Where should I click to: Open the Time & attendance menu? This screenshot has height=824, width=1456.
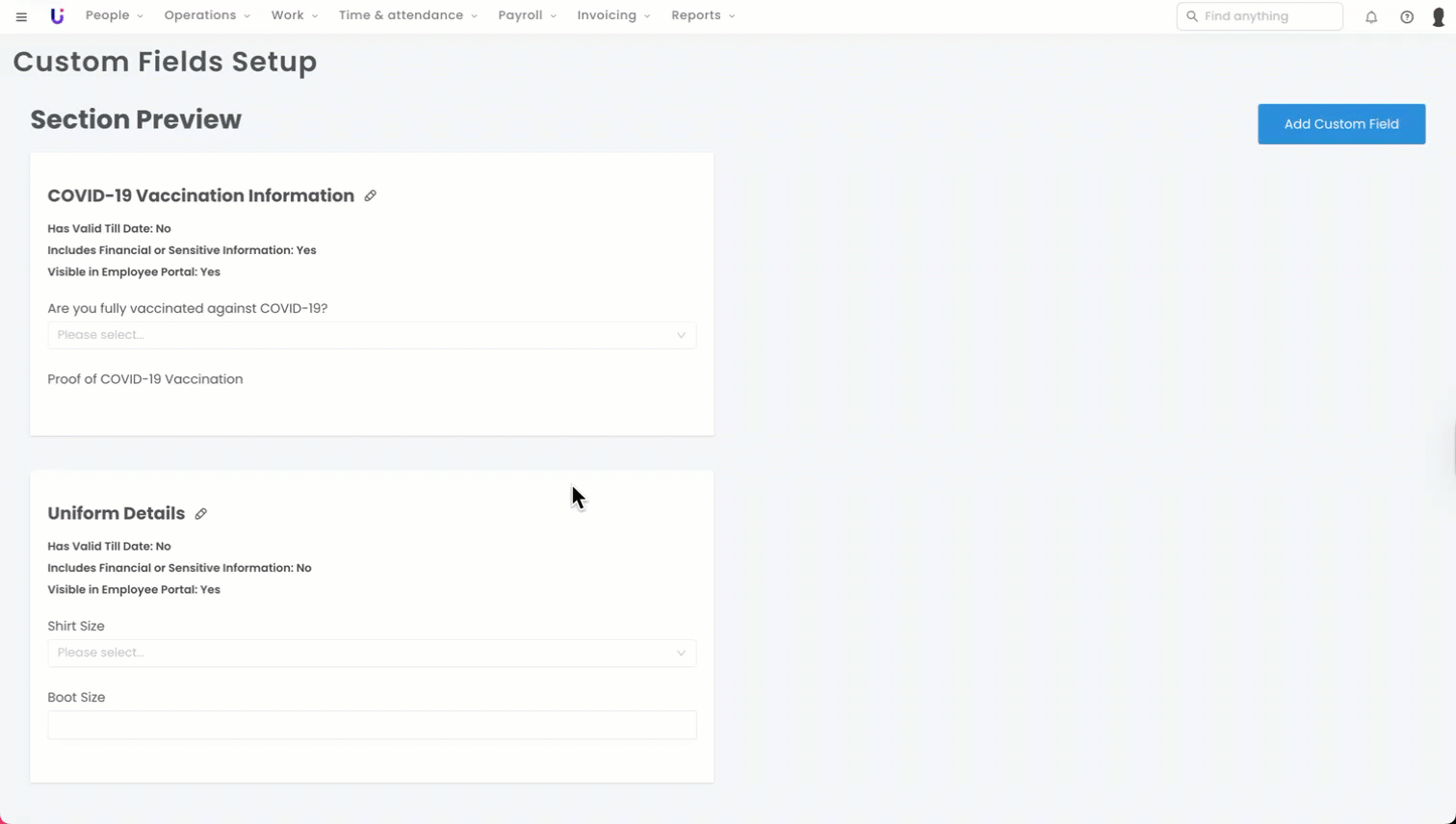click(x=407, y=15)
